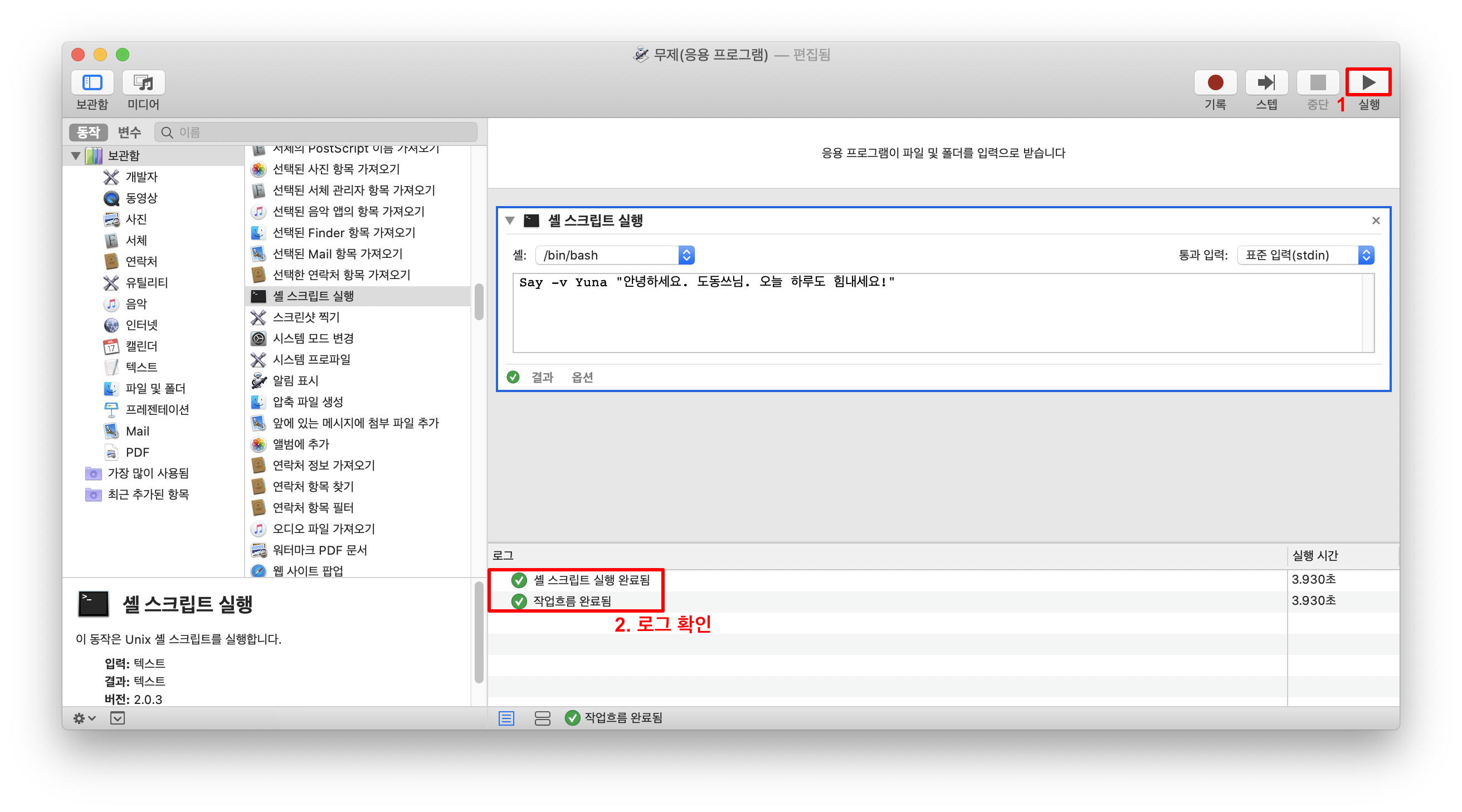Click the 옵션 button in action

[582, 378]
